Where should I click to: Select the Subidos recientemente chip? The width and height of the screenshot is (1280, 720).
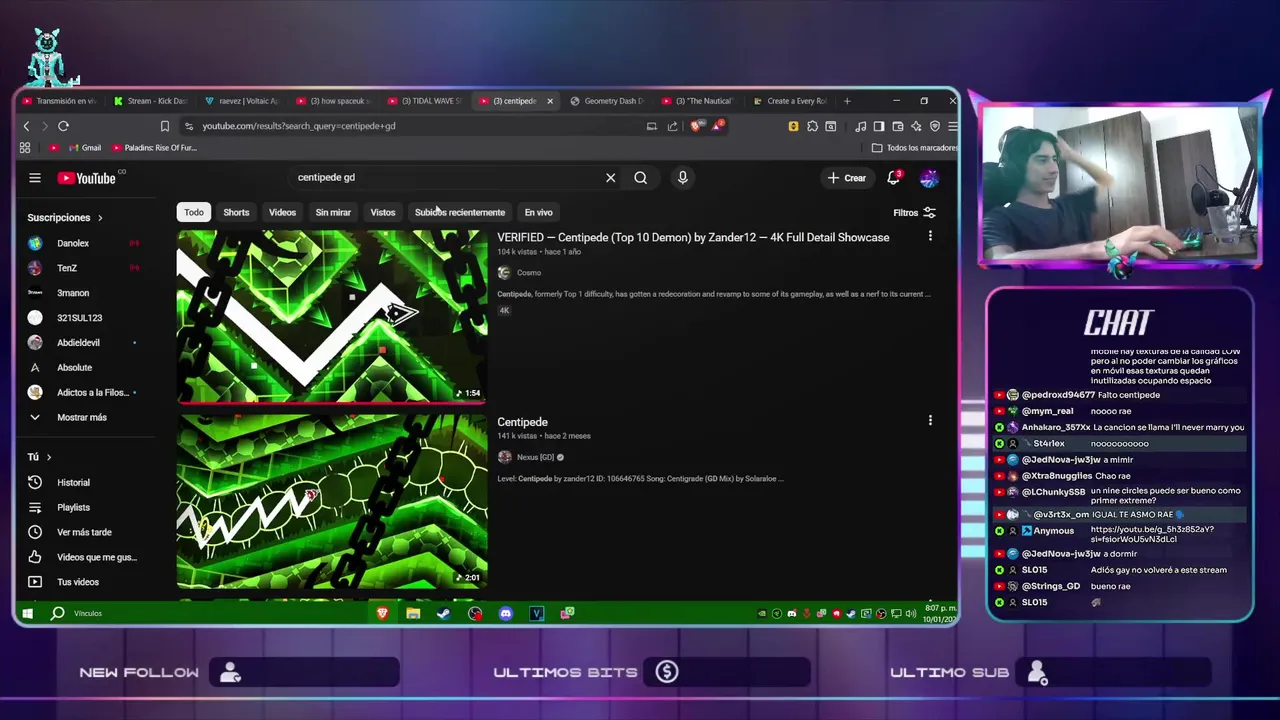click(460, 212)
